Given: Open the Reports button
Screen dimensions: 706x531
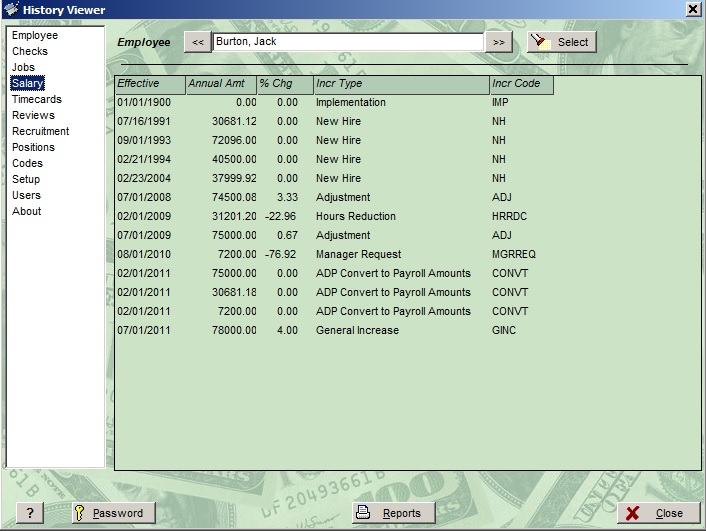Looking at the screenshot, I should coord(394,513).
